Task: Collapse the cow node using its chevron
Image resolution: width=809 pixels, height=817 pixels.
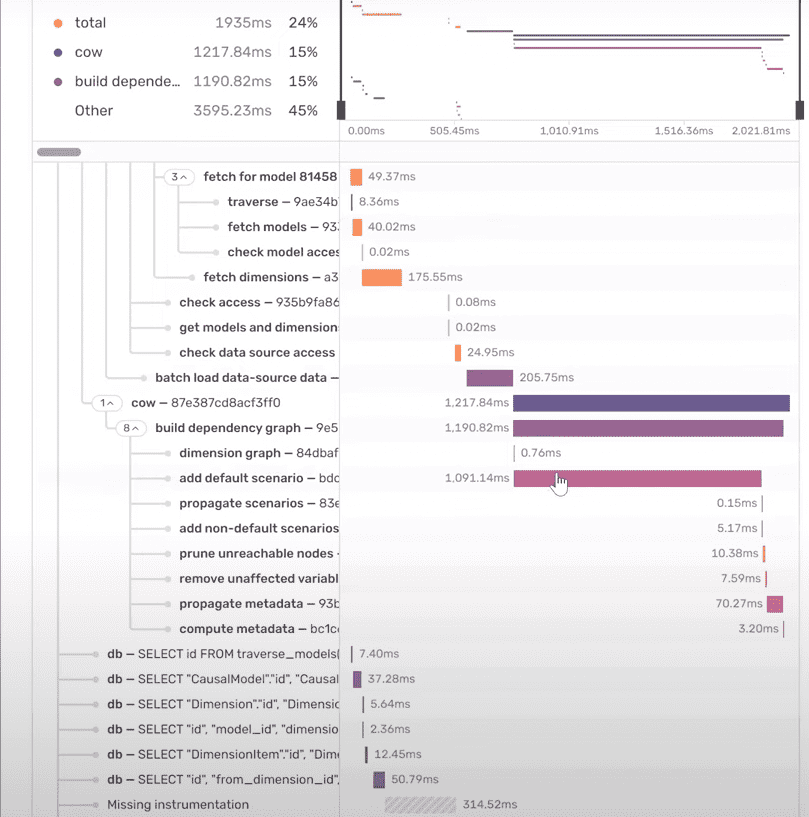Action: [x=108, y=403]
